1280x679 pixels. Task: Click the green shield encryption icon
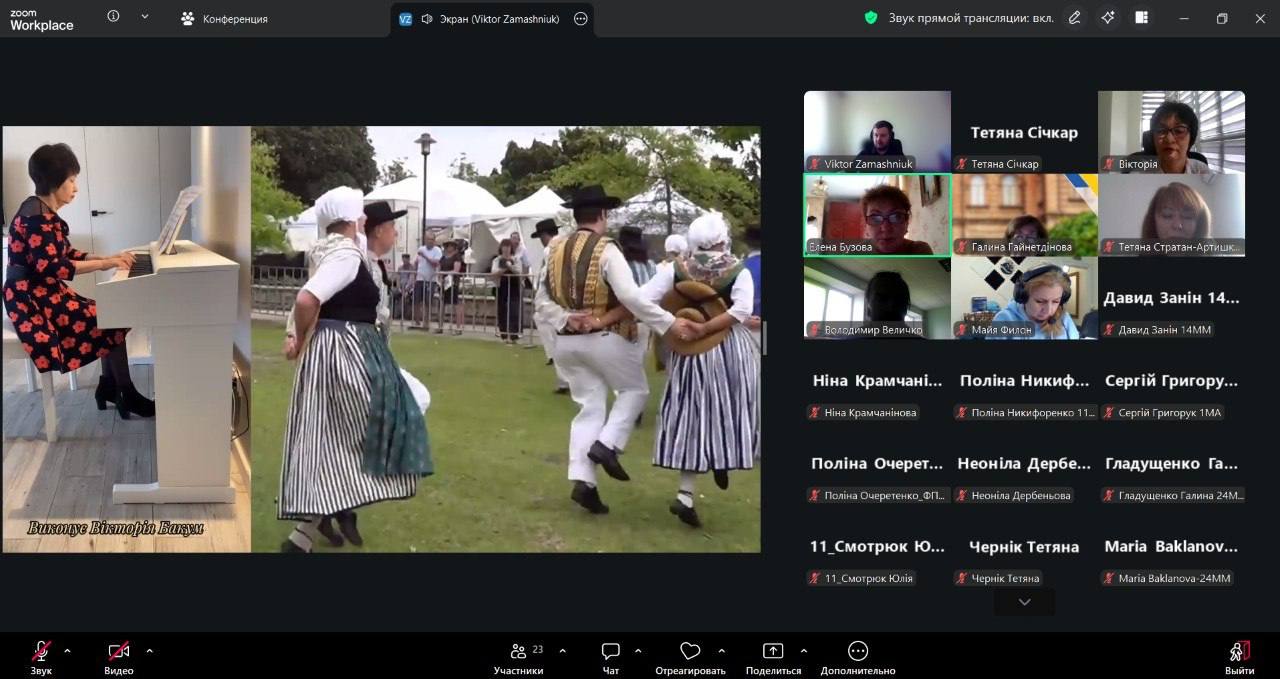pos(871,18)
